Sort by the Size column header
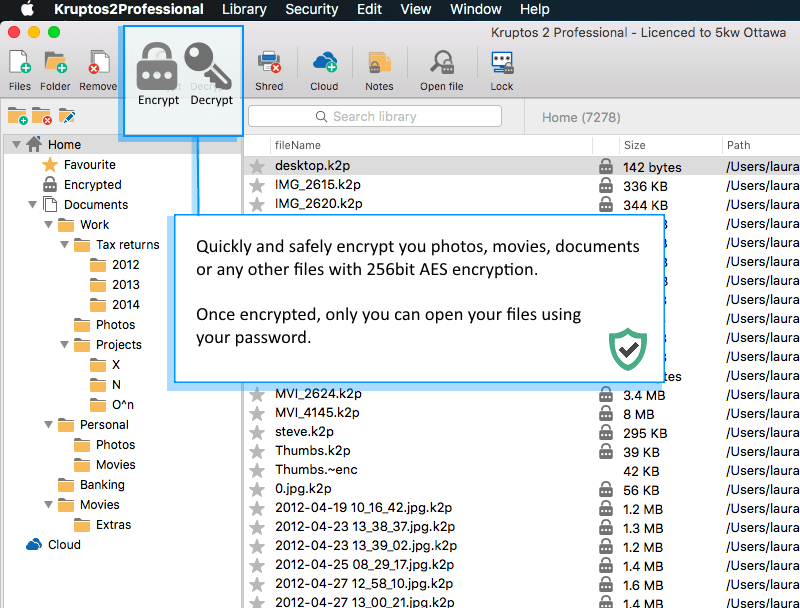The width and height of the screenshot is (800, 608). [634, 145]
